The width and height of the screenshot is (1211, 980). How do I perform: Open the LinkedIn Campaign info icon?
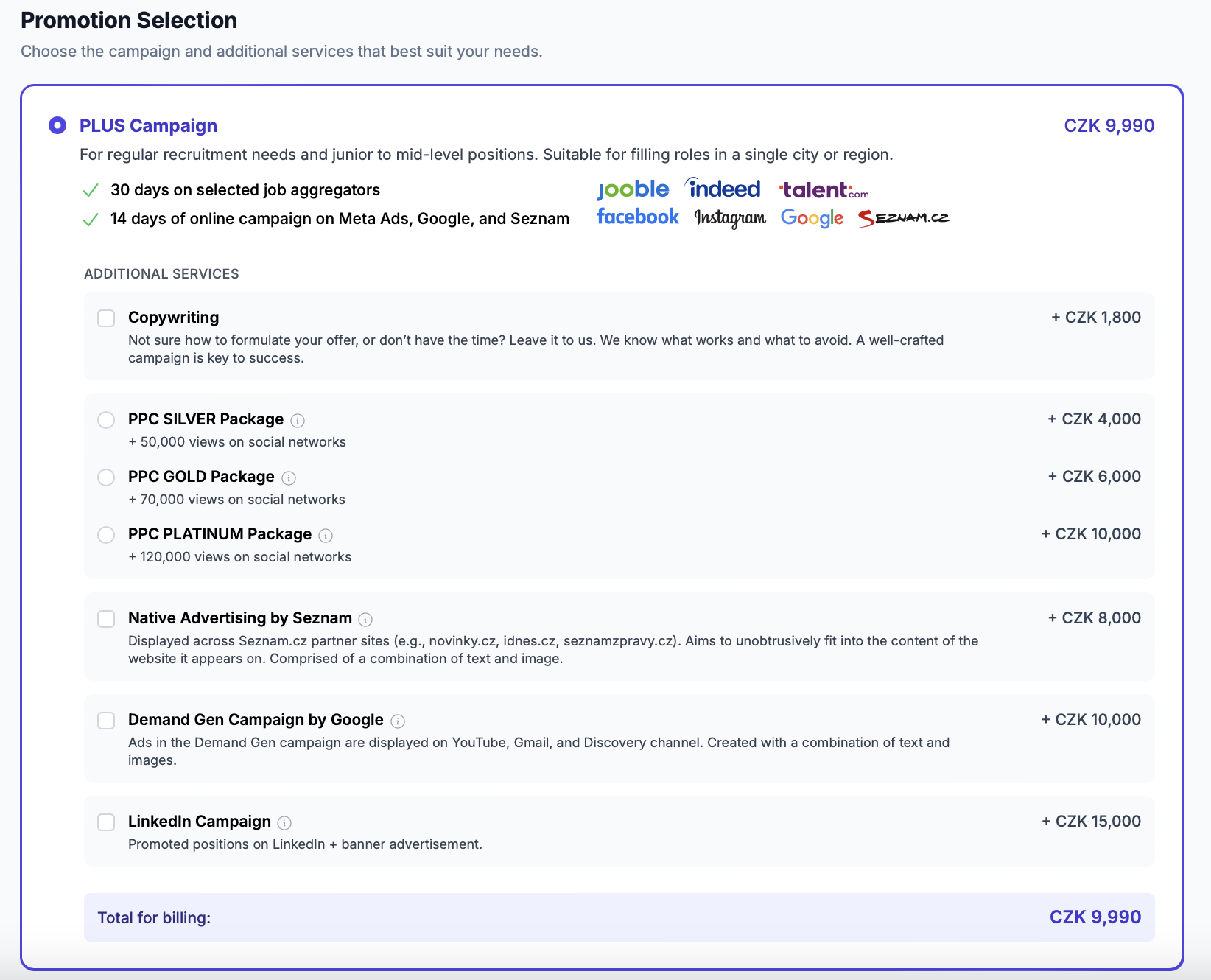tap(284, 823)
